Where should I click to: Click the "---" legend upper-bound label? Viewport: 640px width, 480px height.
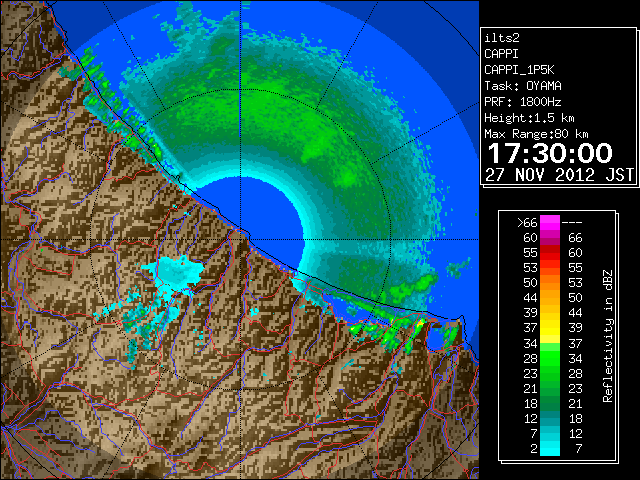pyautogui.click(x=572, y=223)
